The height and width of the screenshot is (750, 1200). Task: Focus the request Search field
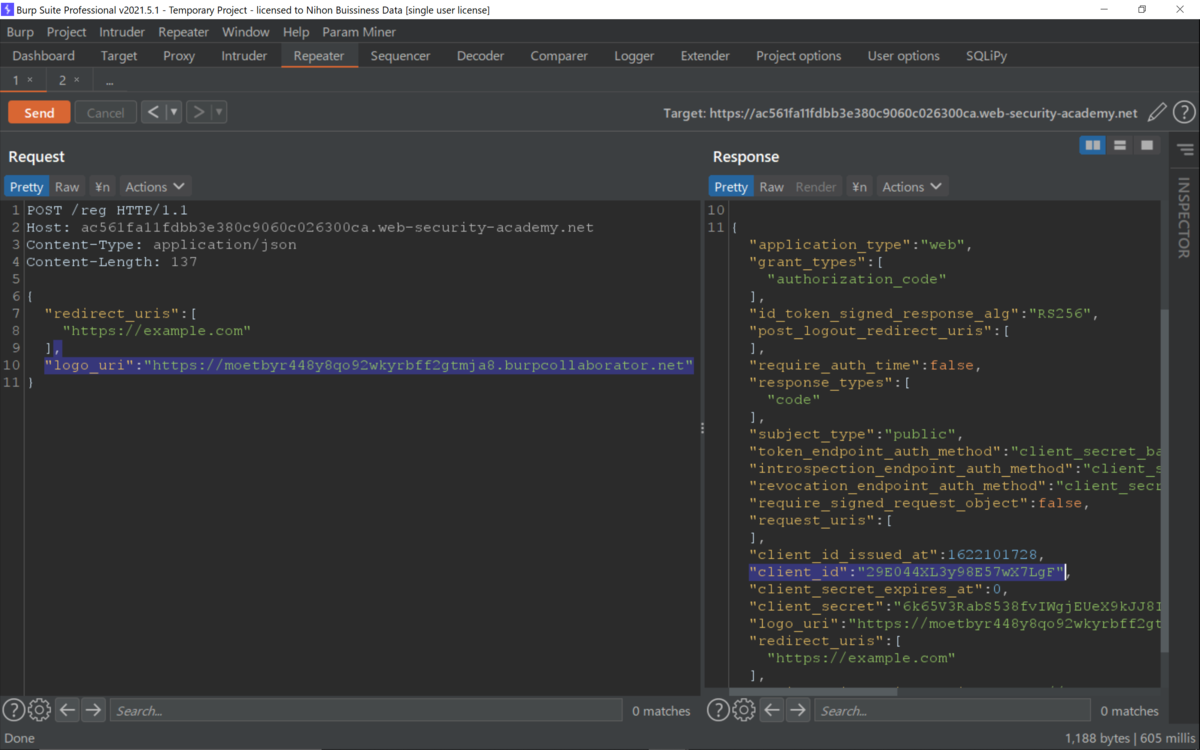[365, 711]
